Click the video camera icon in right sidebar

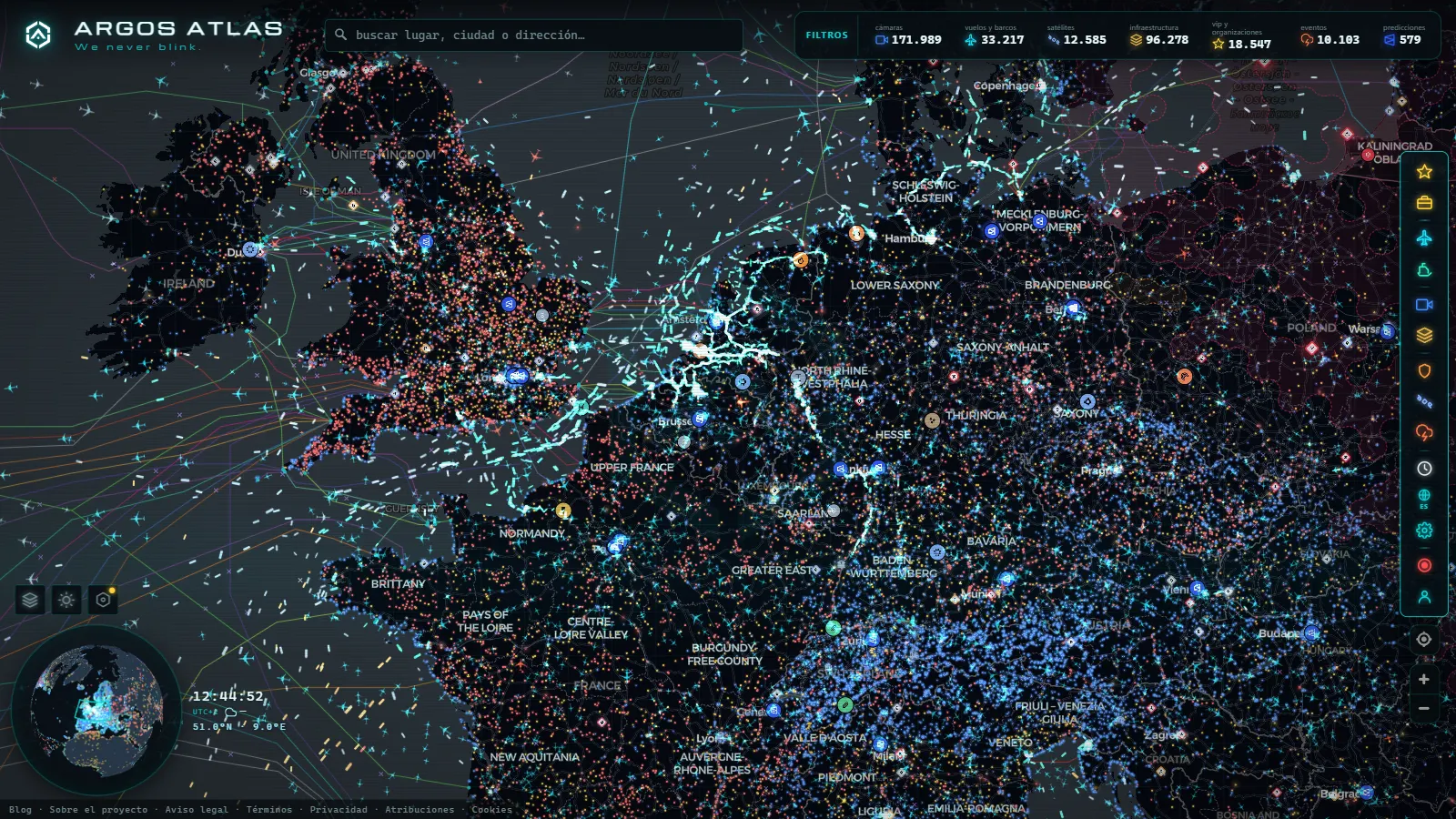point(1424,305)
